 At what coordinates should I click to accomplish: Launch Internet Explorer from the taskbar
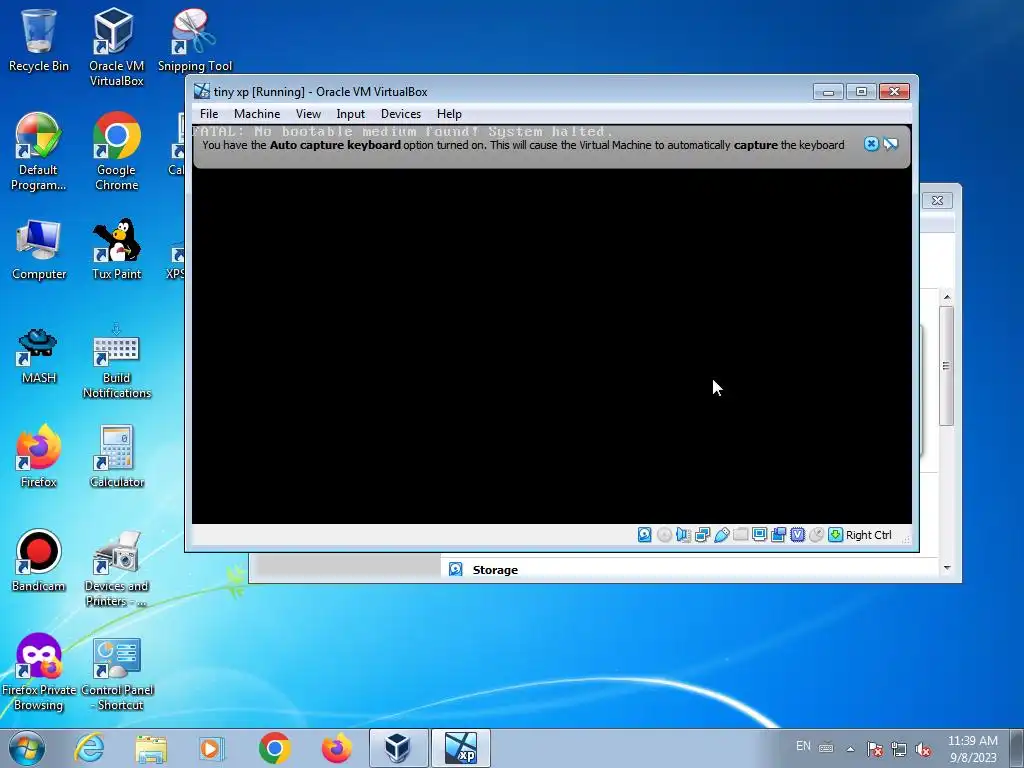(89, 748)
